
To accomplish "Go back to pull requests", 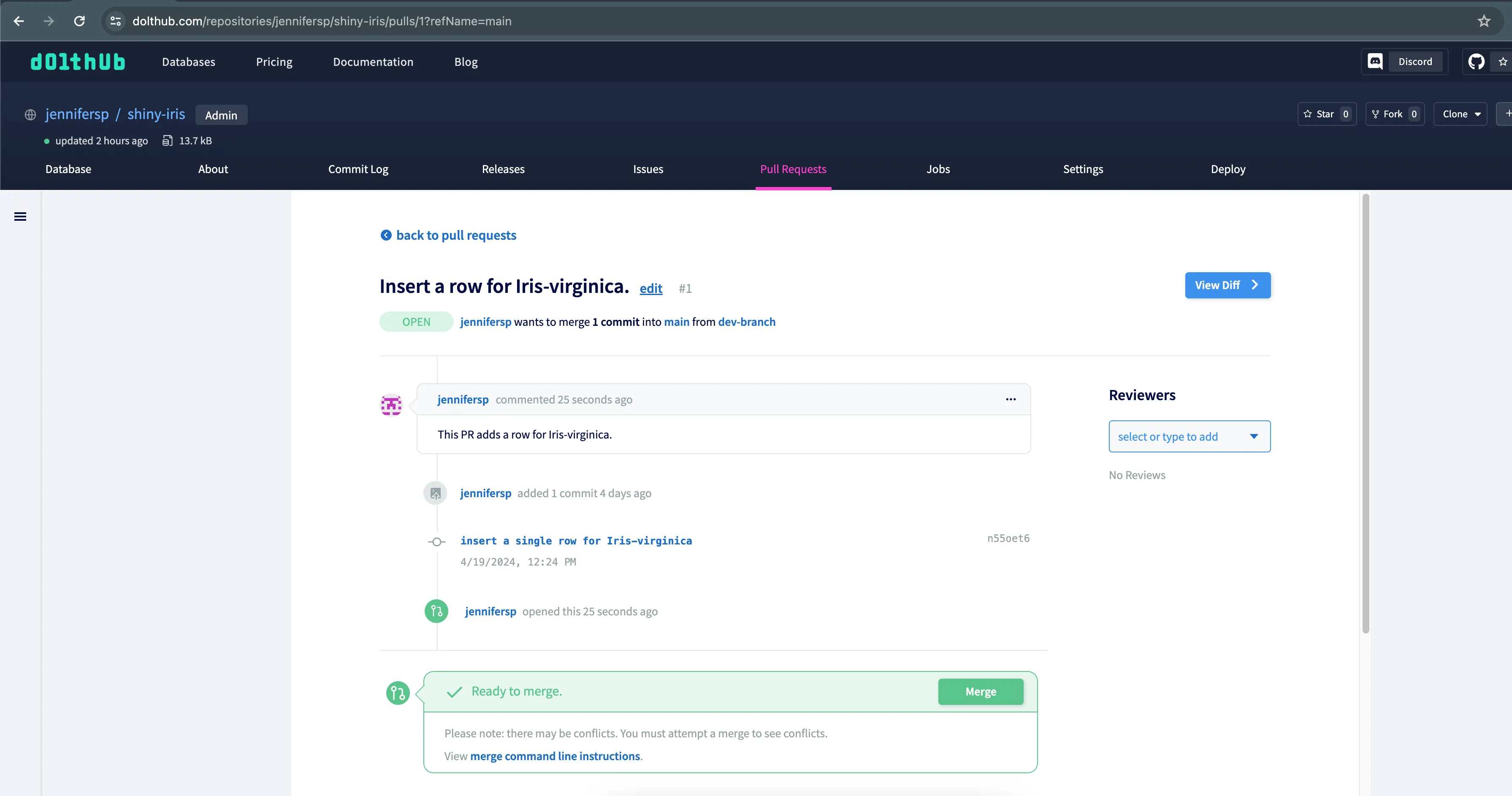I will [x=456, y=235].
